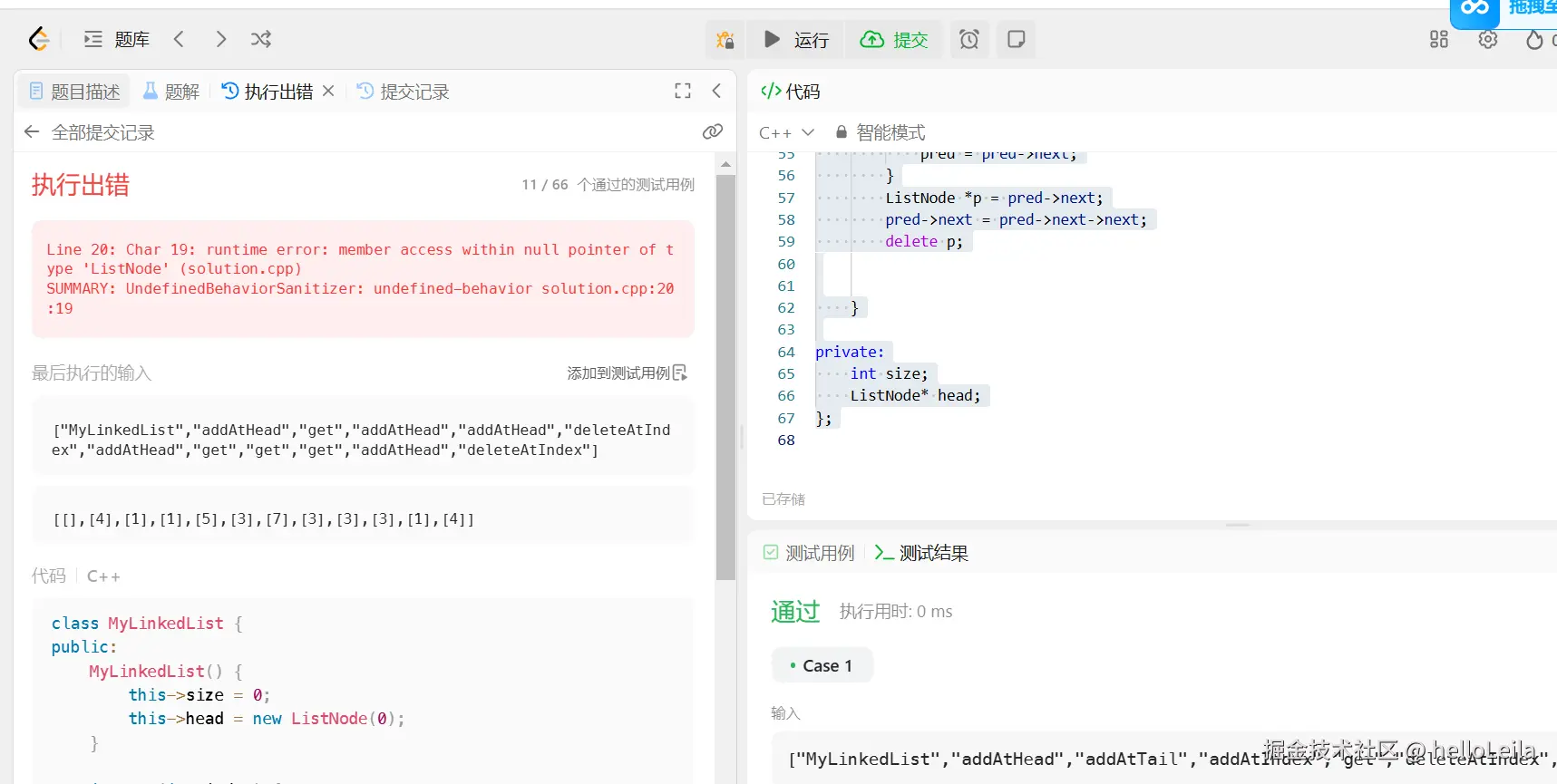Open settings gear icon
Screen dimensions: 1557x784
[x=1488, y=40]
